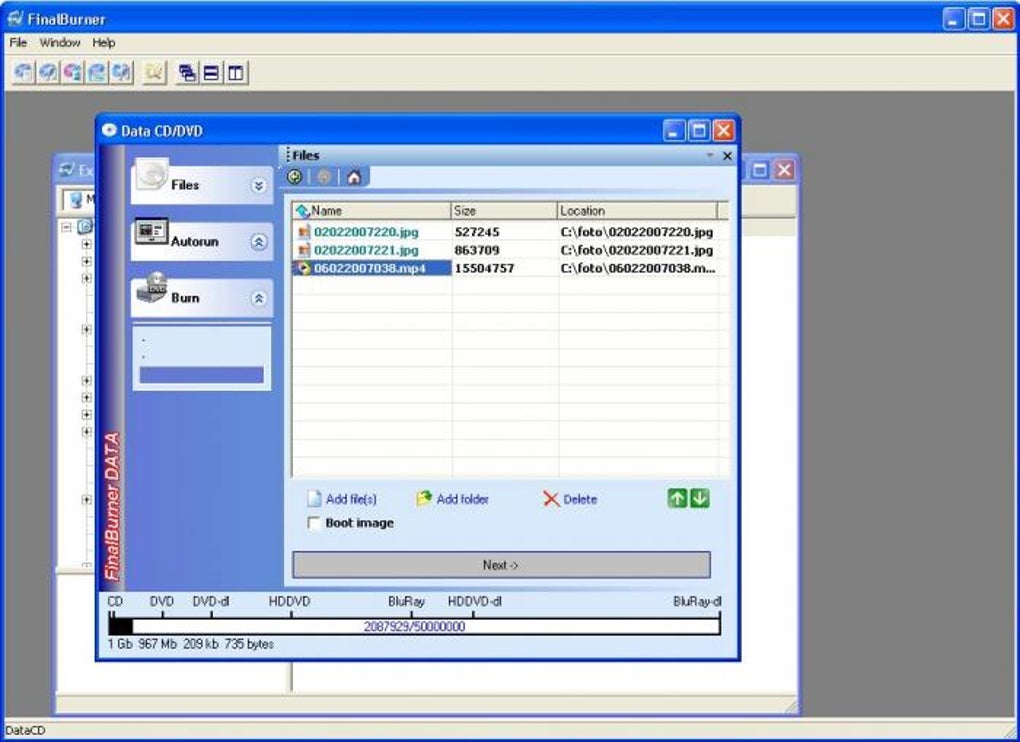
Task: Click the total size text under capacity bar
Action: pos(191,644)
